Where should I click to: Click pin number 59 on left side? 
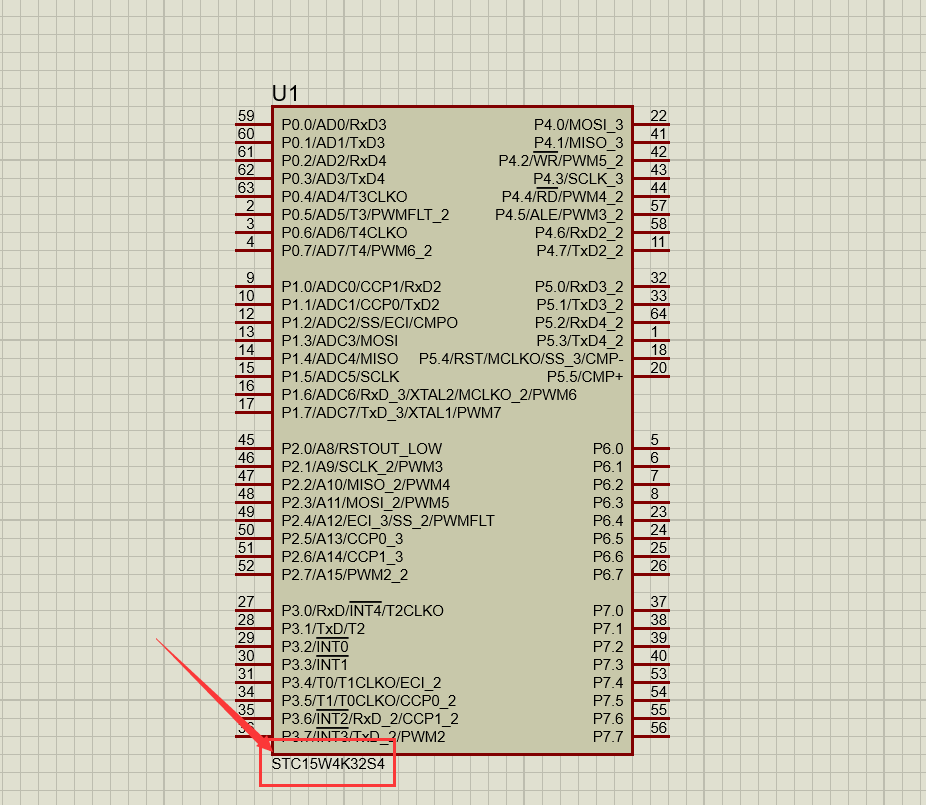point(246,116)
